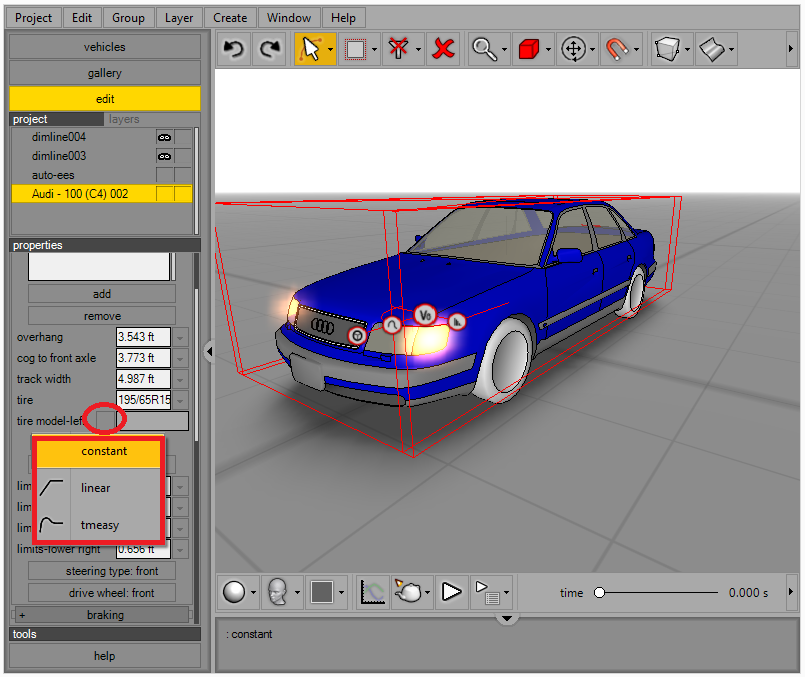Click the play with list icon
The width and height of the screenshot is (805, 677).
[488, 592]
